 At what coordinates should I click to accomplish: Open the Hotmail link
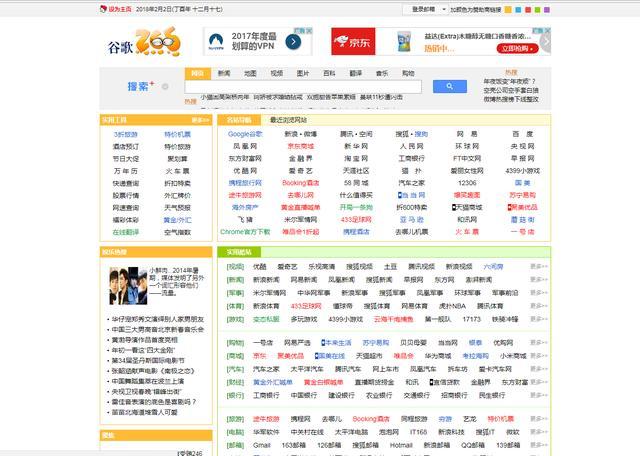401,445
